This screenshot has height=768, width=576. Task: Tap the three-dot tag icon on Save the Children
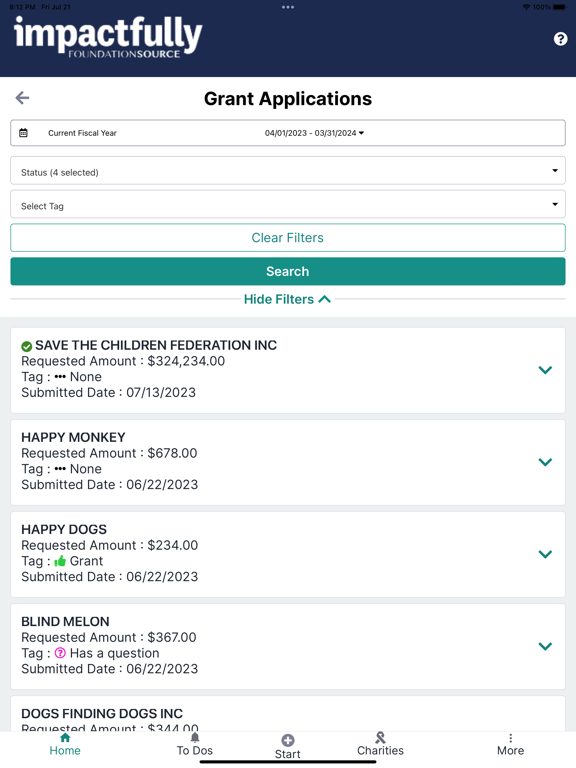[x=60, y=377]
